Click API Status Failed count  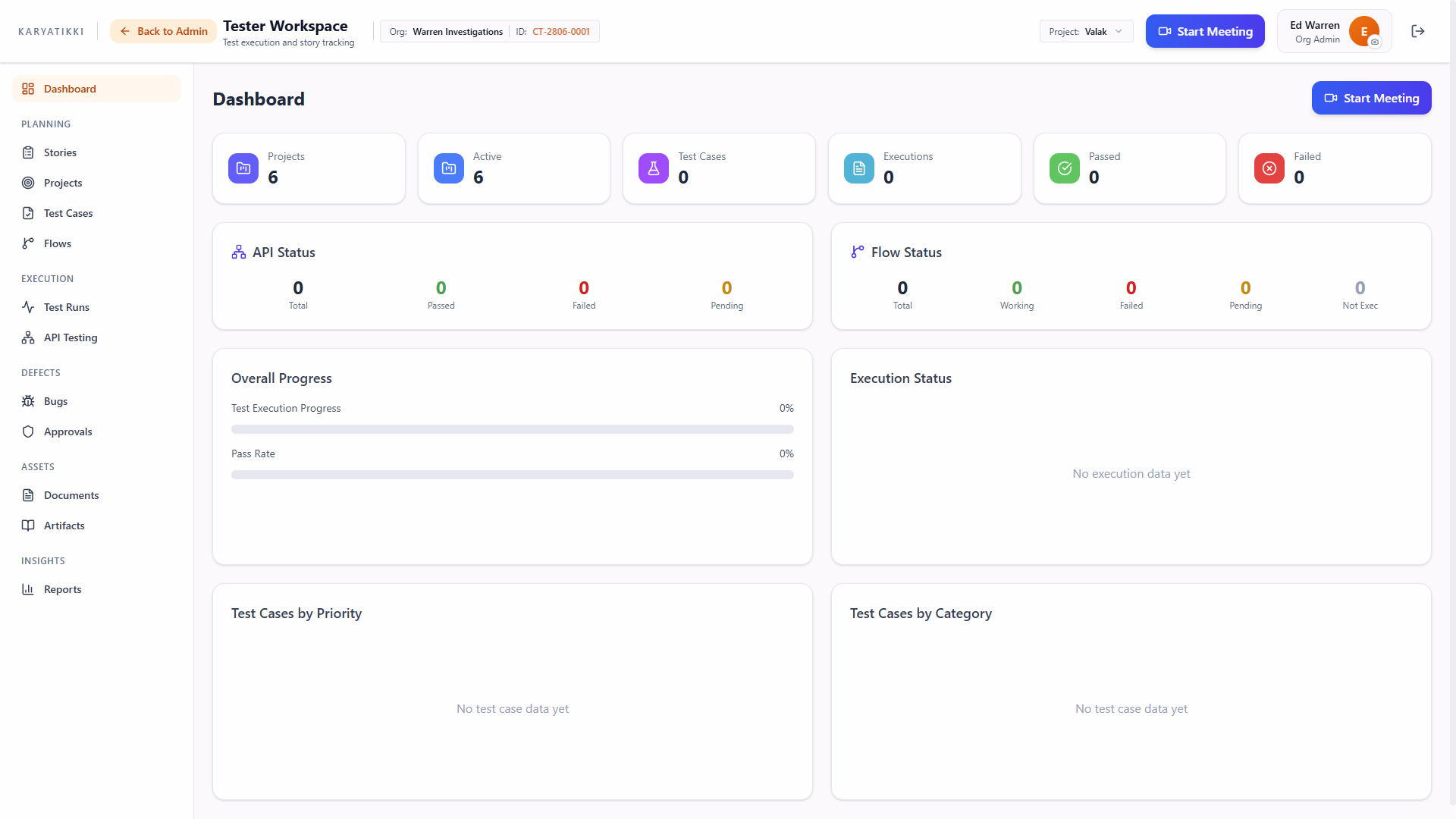click(584, 288)
